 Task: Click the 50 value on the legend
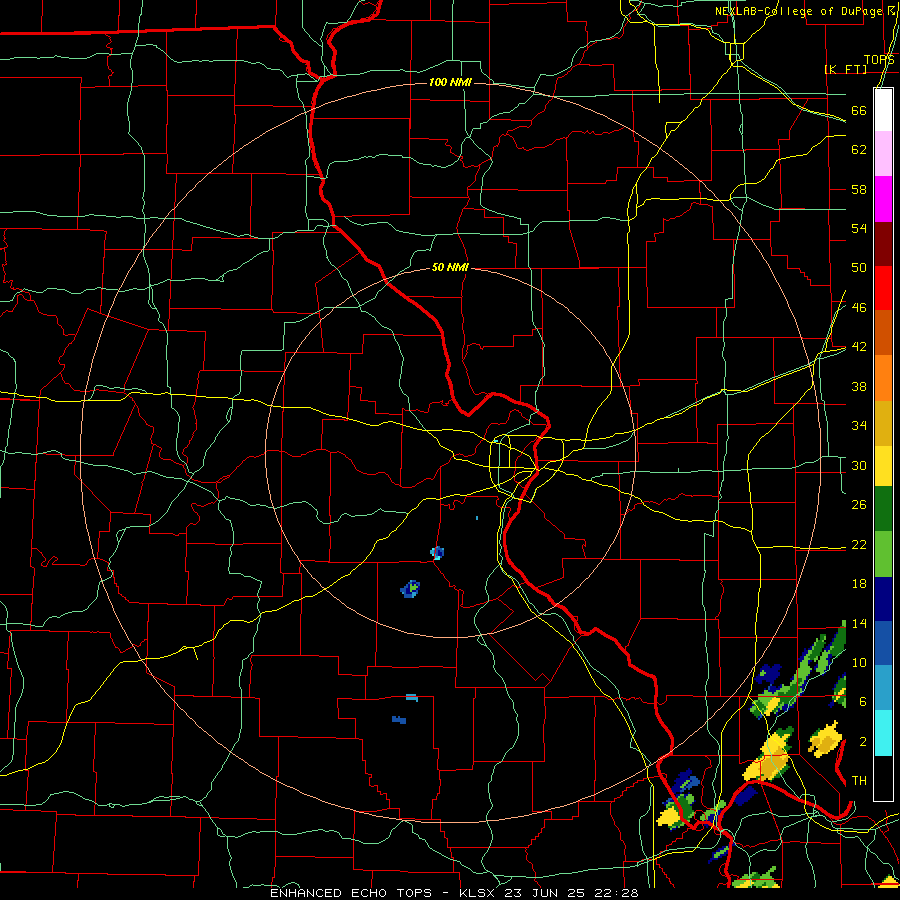[x=859, y=268]
